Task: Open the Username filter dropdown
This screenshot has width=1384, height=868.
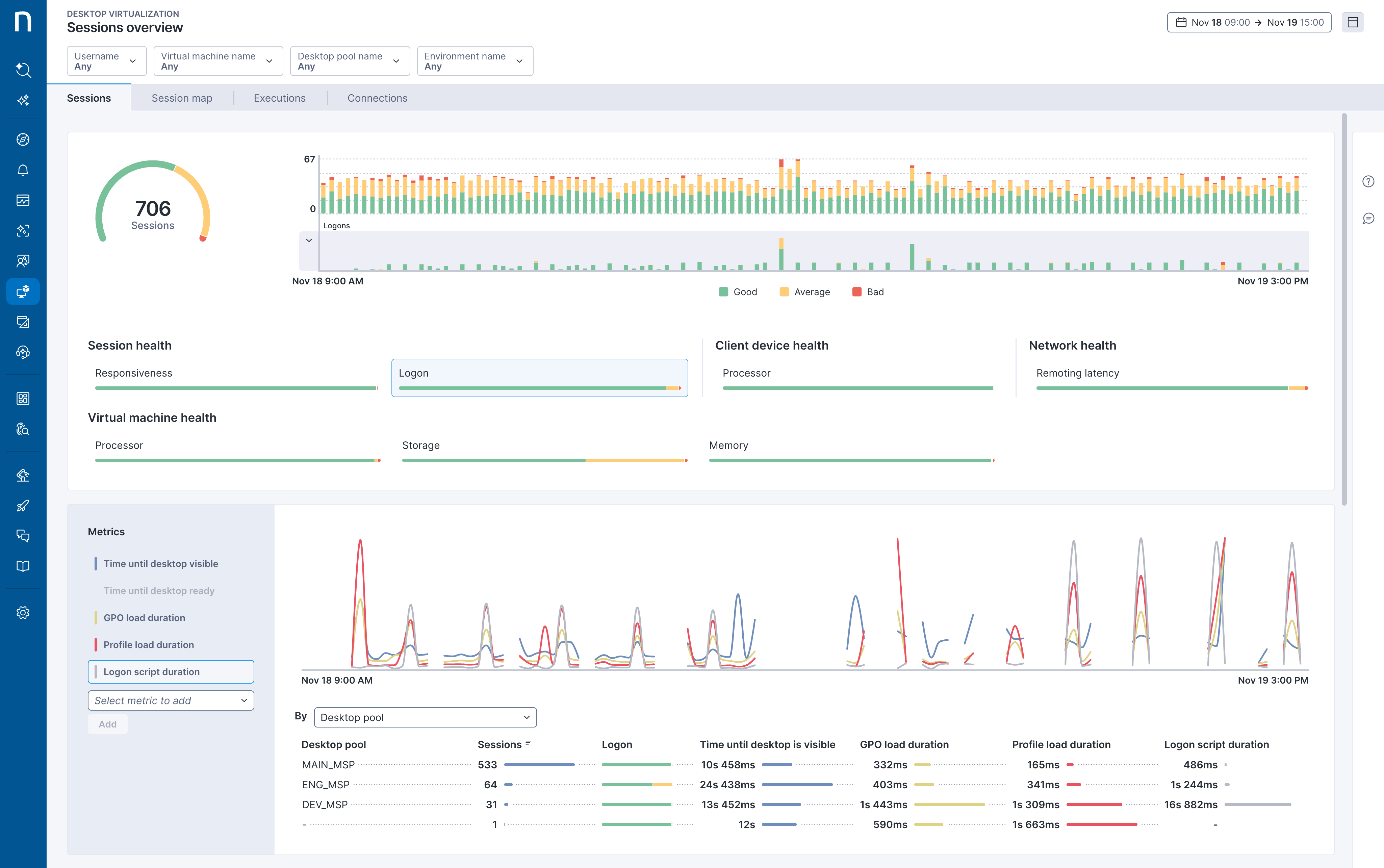Action: (x=106, y=61)
